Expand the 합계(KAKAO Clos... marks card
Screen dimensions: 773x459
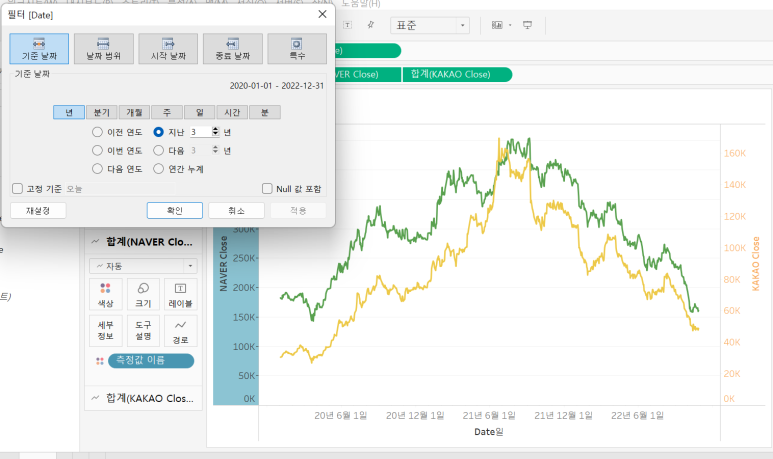pos(143,398)
